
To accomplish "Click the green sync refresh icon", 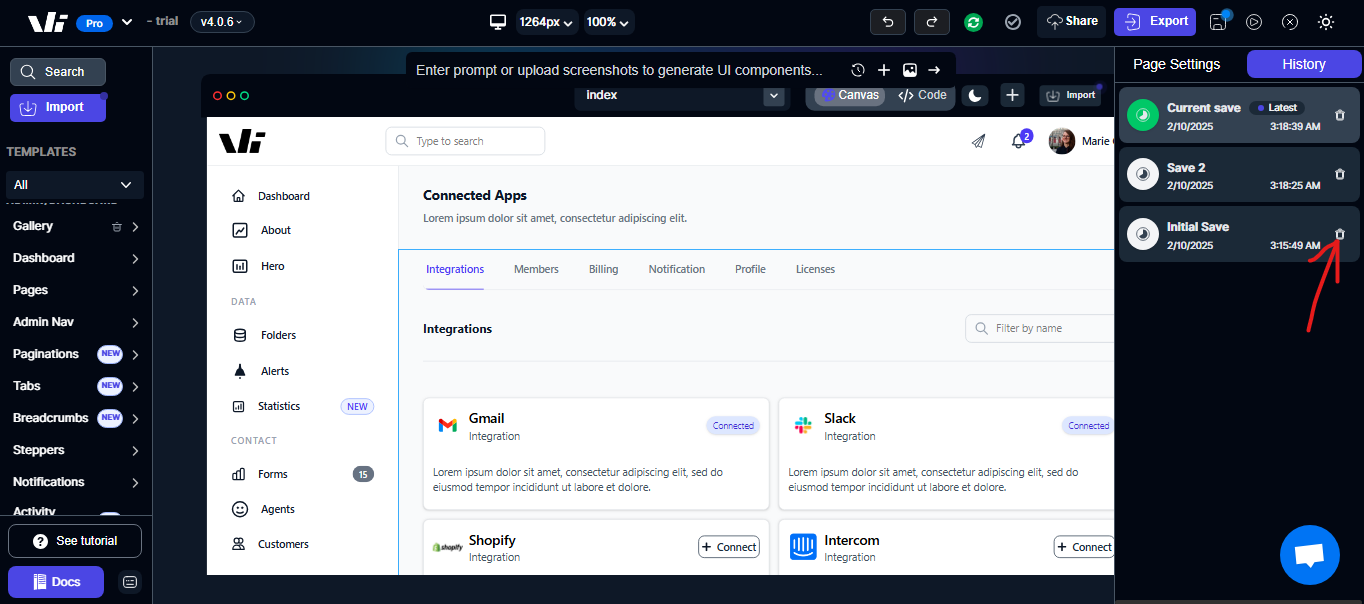I will (973, 22).
